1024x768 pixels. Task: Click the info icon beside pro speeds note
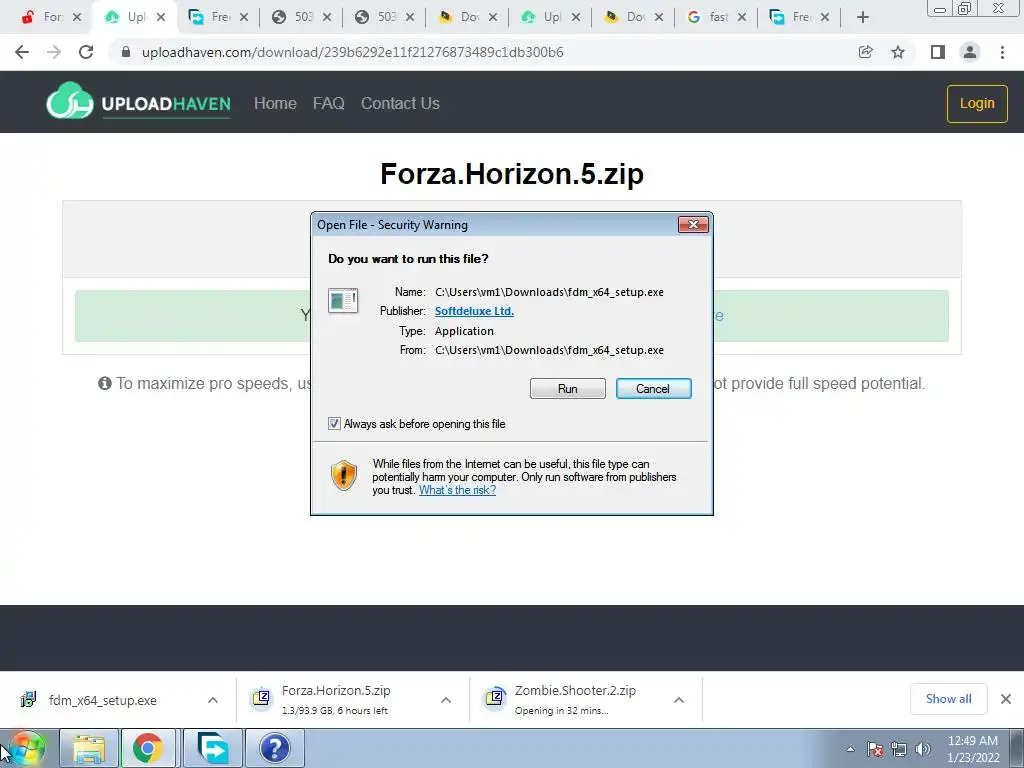(x=104, y=383)
